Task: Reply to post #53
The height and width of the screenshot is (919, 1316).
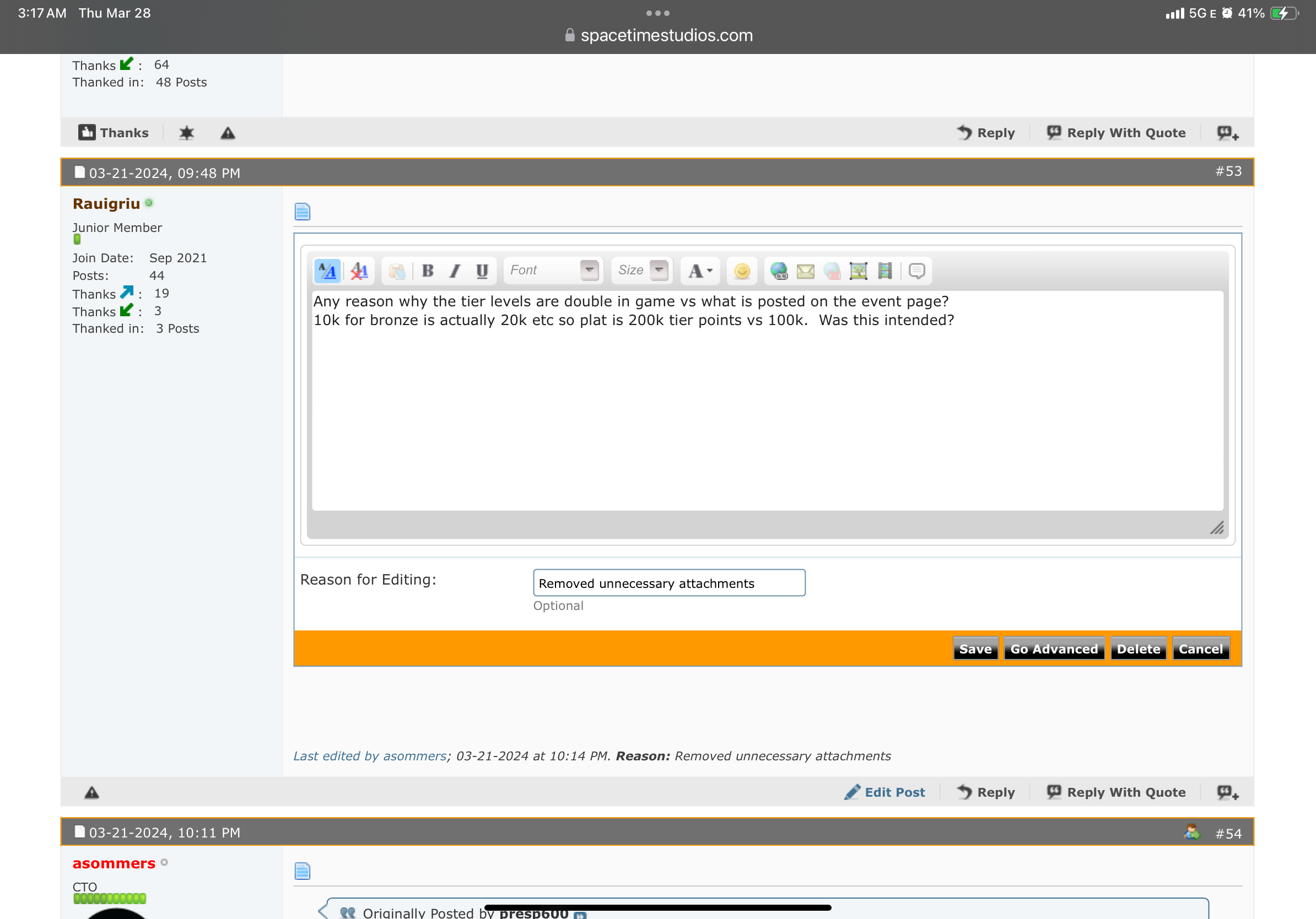Action: point(985,792)
